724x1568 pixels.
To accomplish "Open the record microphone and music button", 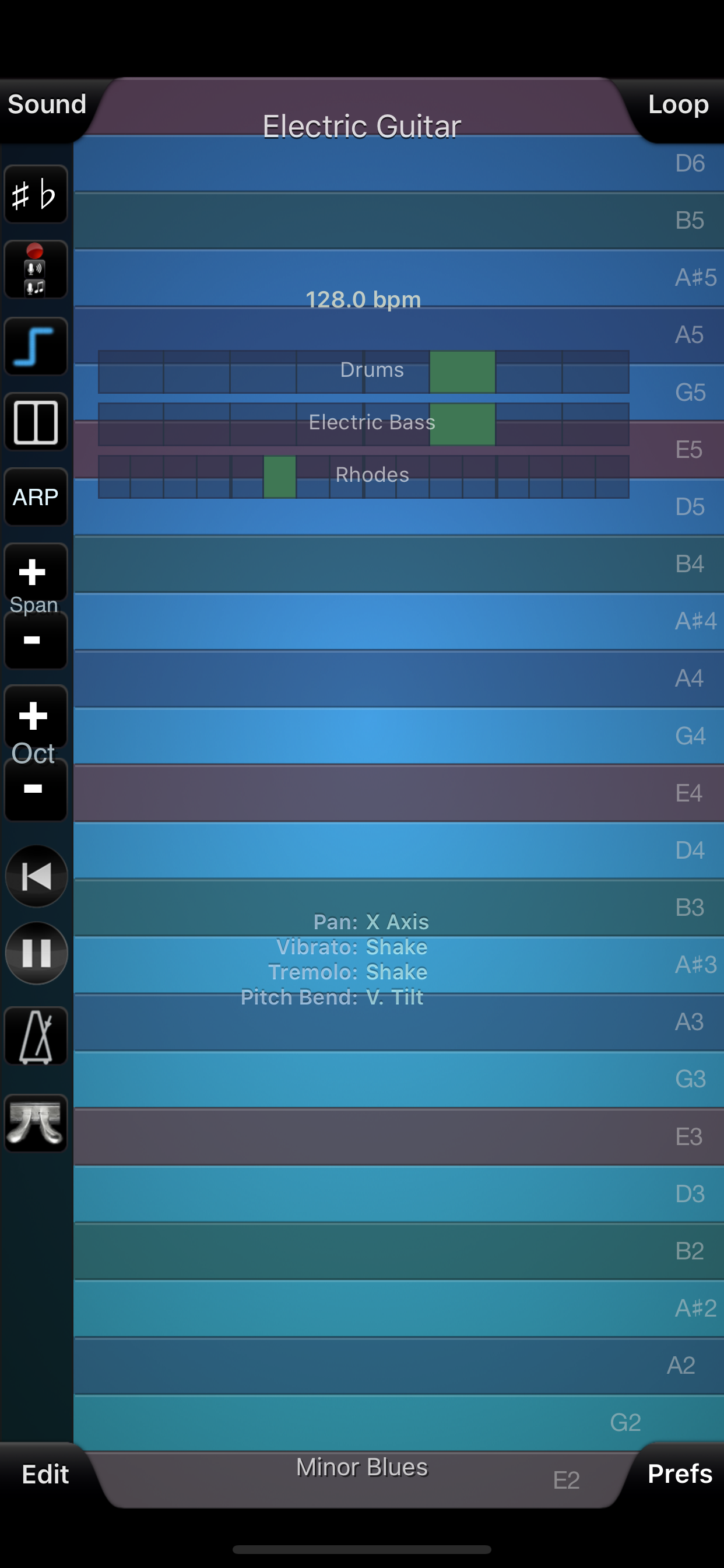I will pos(36,270).
